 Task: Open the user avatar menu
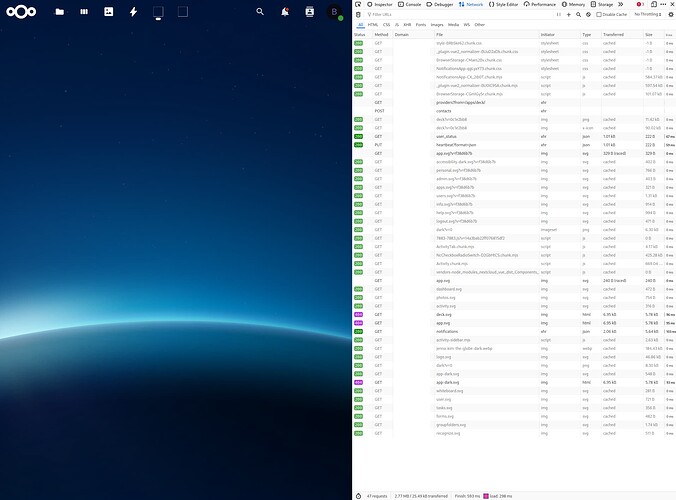point(335,12)
